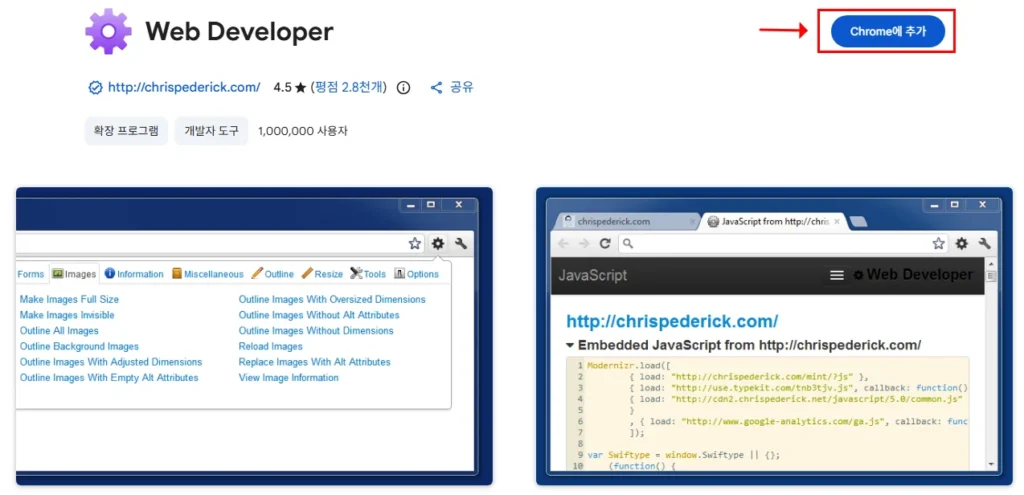Switch to the Information tab

click(x=134, y=274)
